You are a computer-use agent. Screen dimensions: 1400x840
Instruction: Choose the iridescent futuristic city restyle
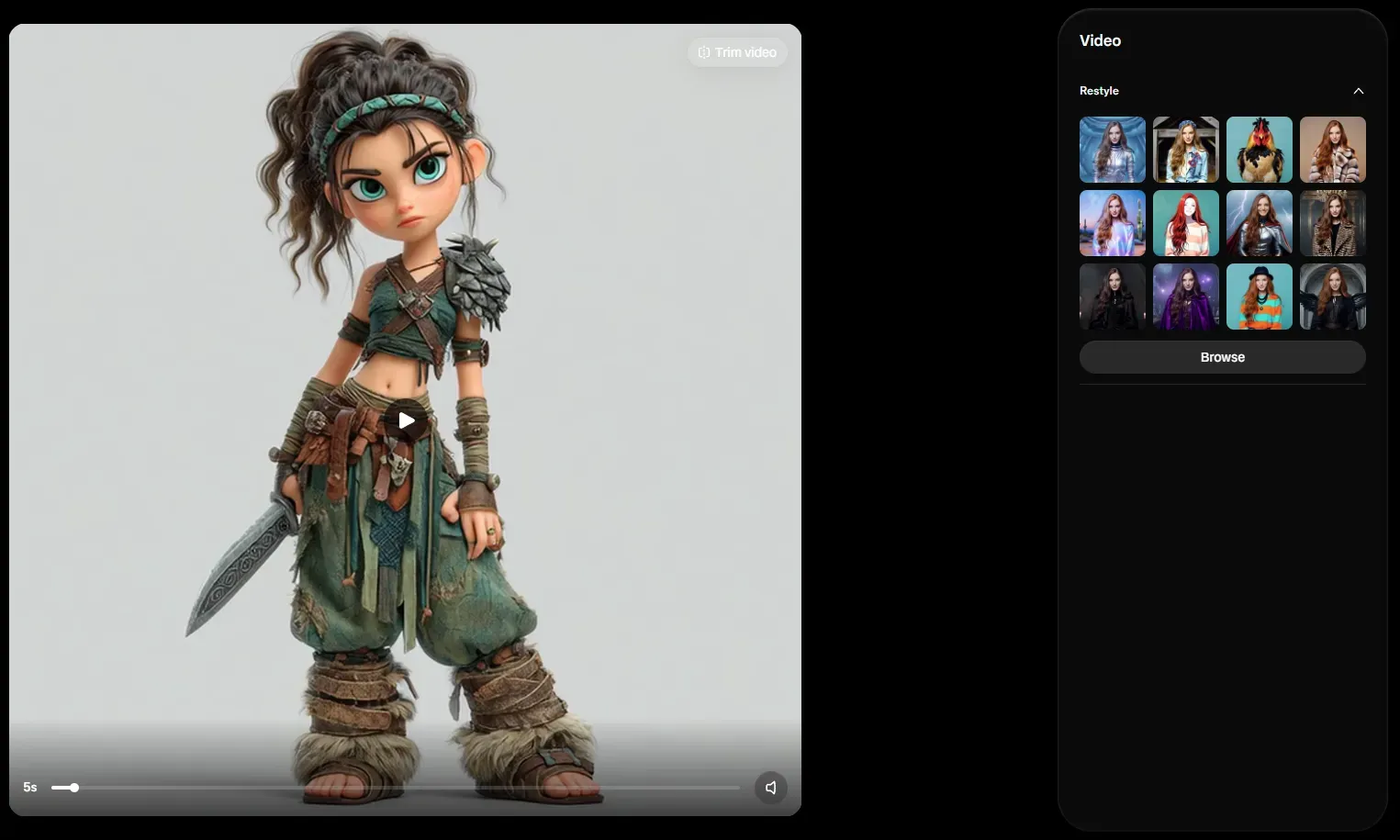[x=1112, y=223]
